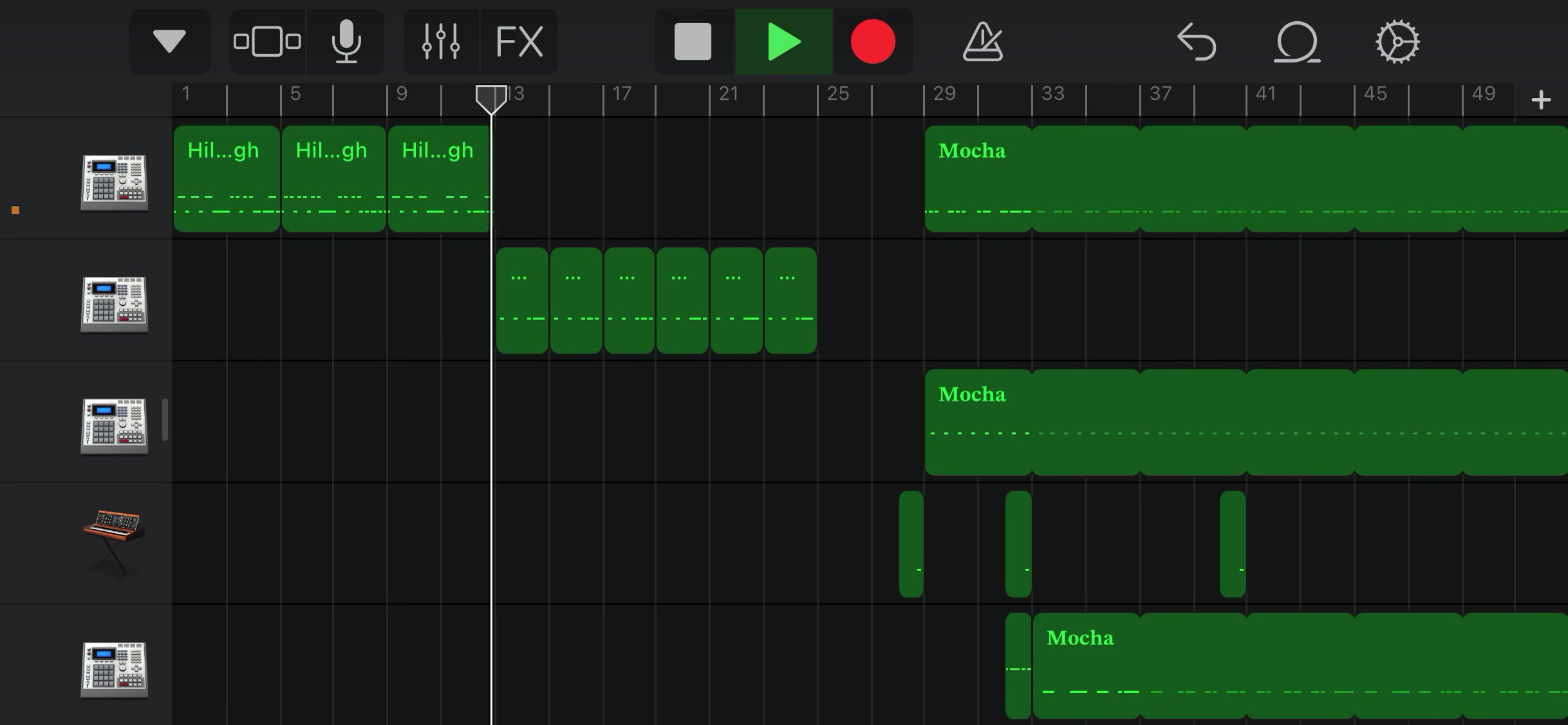Start playback with the green Play button

[784, 42]
